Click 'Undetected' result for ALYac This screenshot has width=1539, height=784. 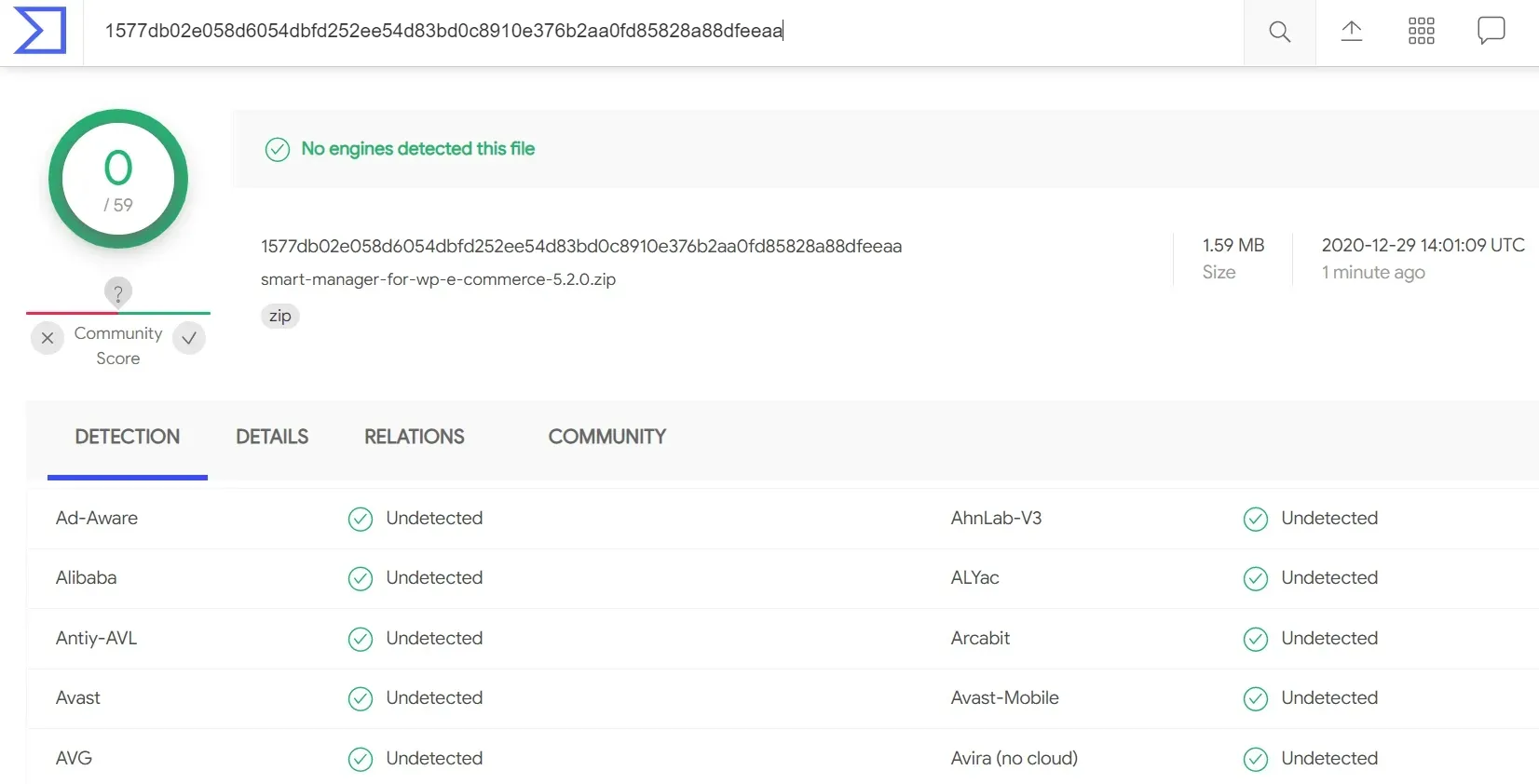tap(1330, 577)
